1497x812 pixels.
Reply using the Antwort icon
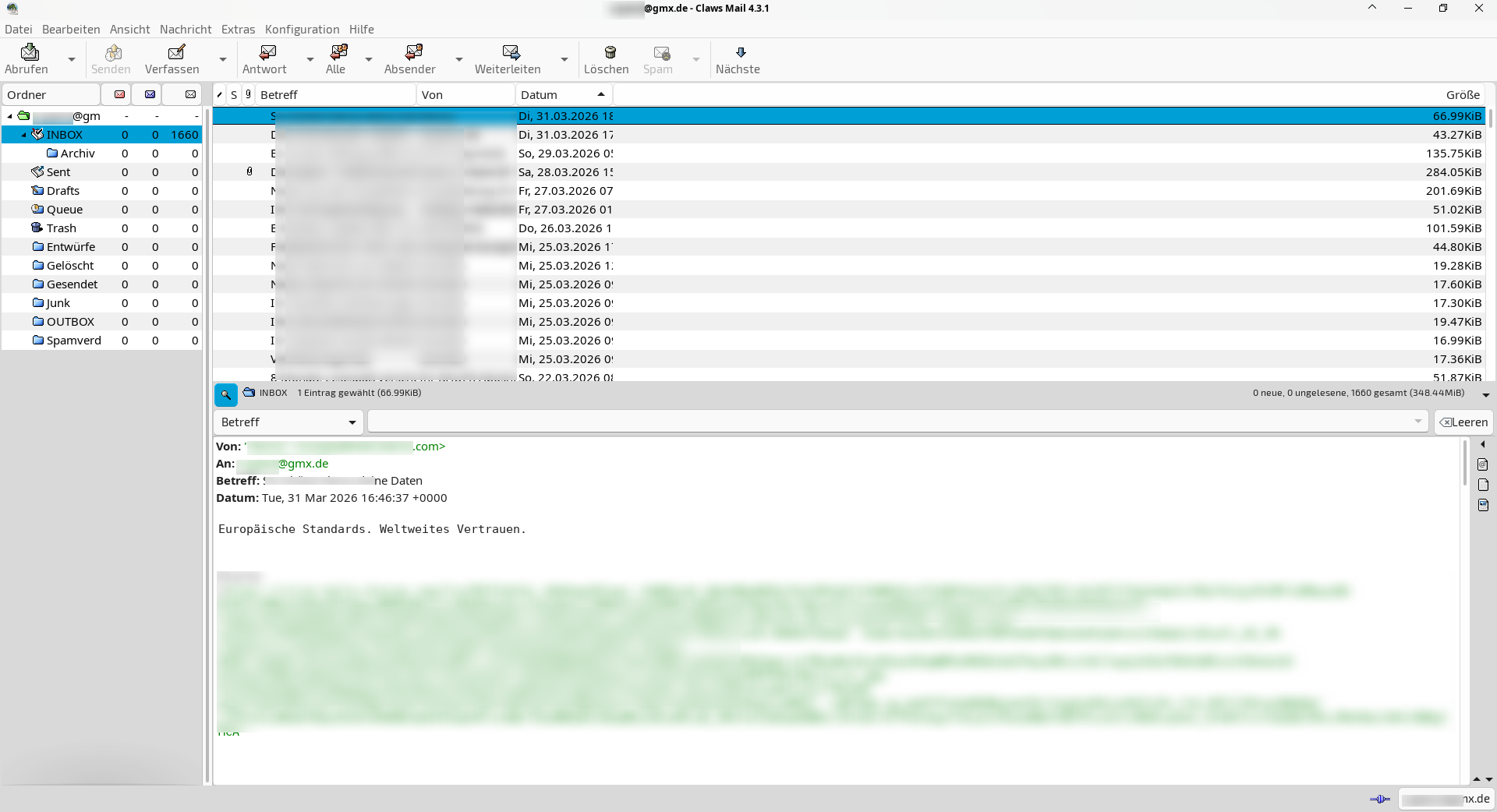click(x=267, y=52)
